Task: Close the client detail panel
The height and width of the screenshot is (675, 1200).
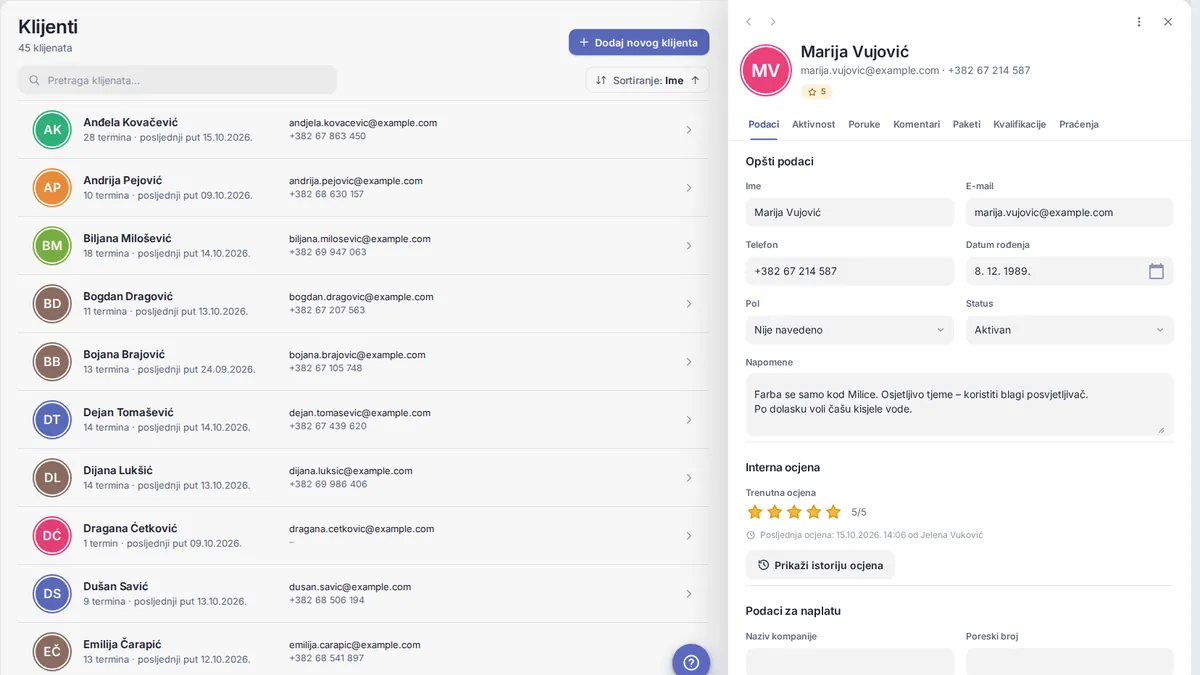Action: [1168, 22]
